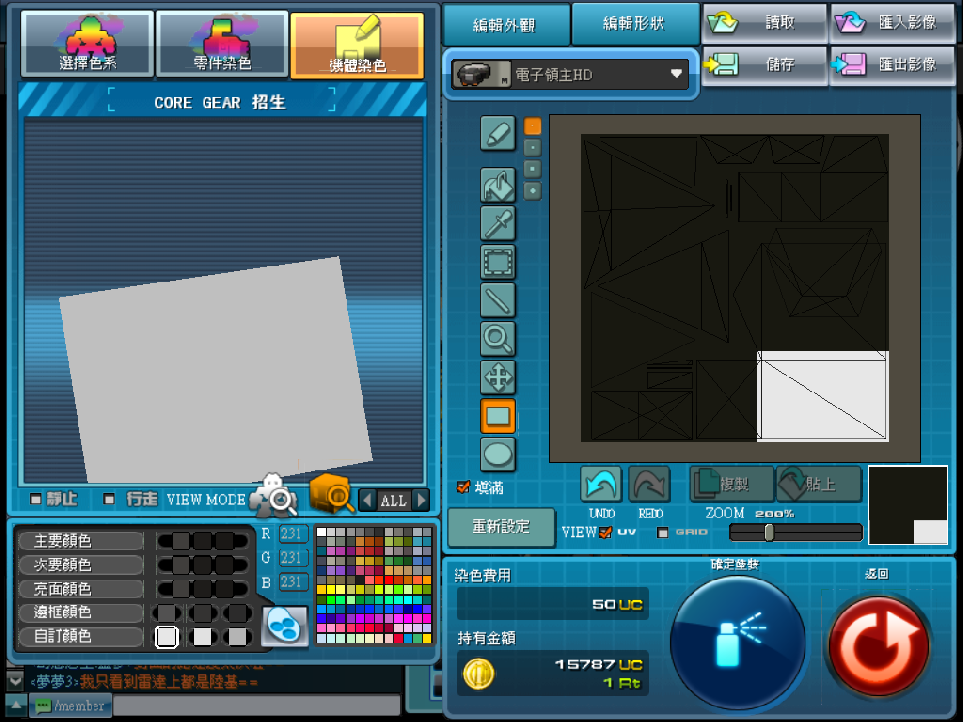Click the orange part zoom view icon

(x=330, y=494)
